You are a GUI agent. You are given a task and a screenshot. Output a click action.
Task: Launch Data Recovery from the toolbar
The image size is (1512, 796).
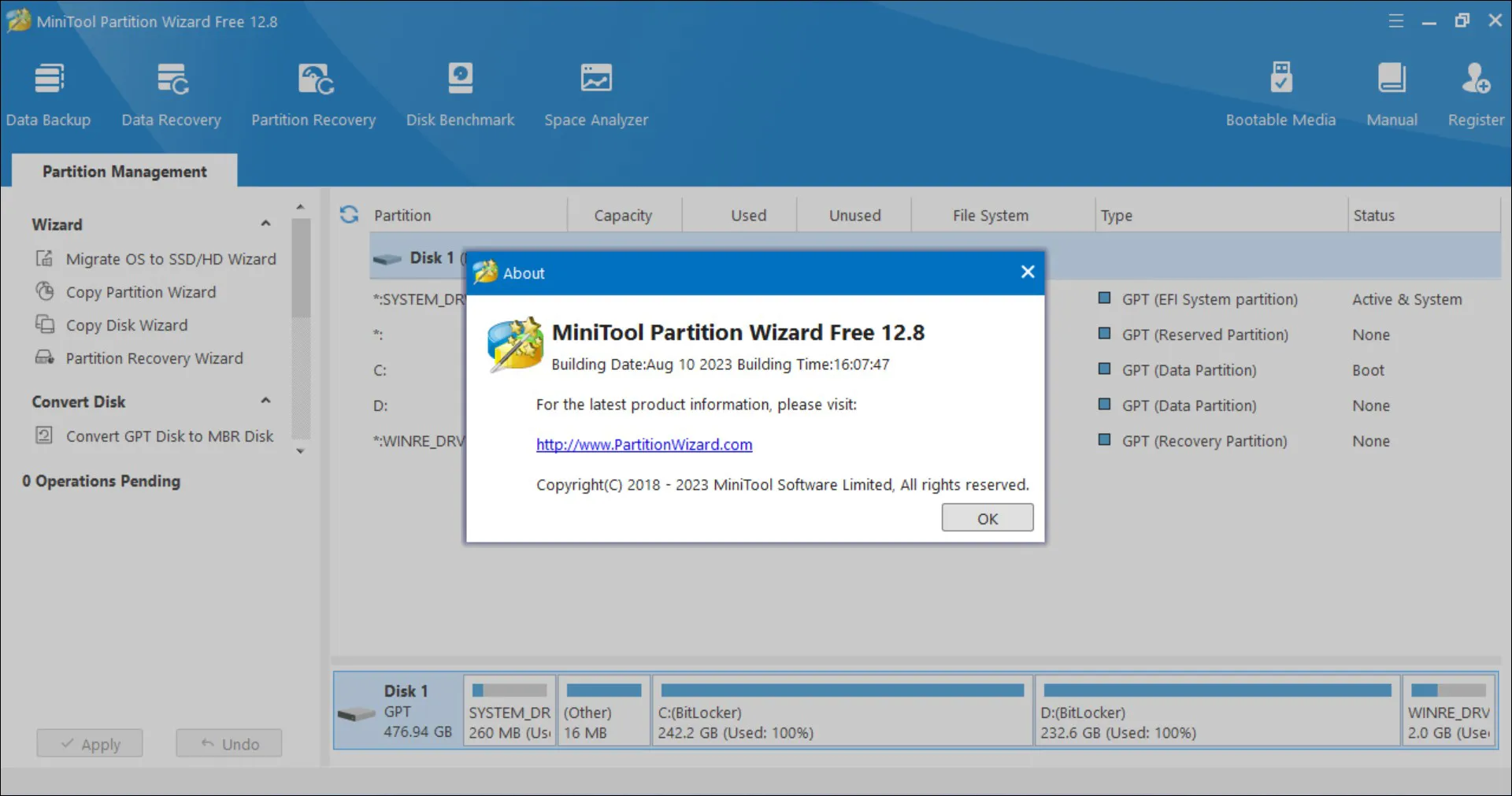[171, 94]
